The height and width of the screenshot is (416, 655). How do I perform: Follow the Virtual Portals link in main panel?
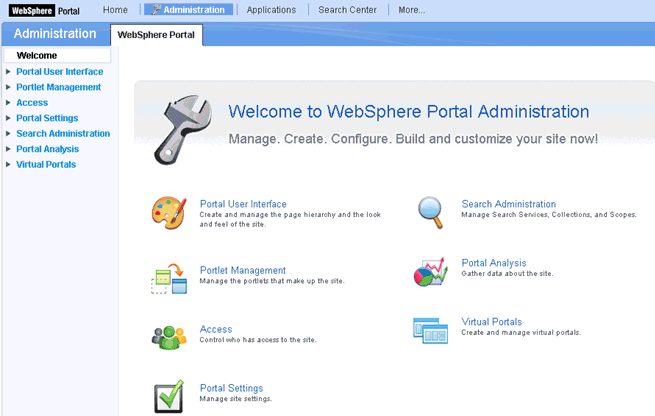pos(491,322)
